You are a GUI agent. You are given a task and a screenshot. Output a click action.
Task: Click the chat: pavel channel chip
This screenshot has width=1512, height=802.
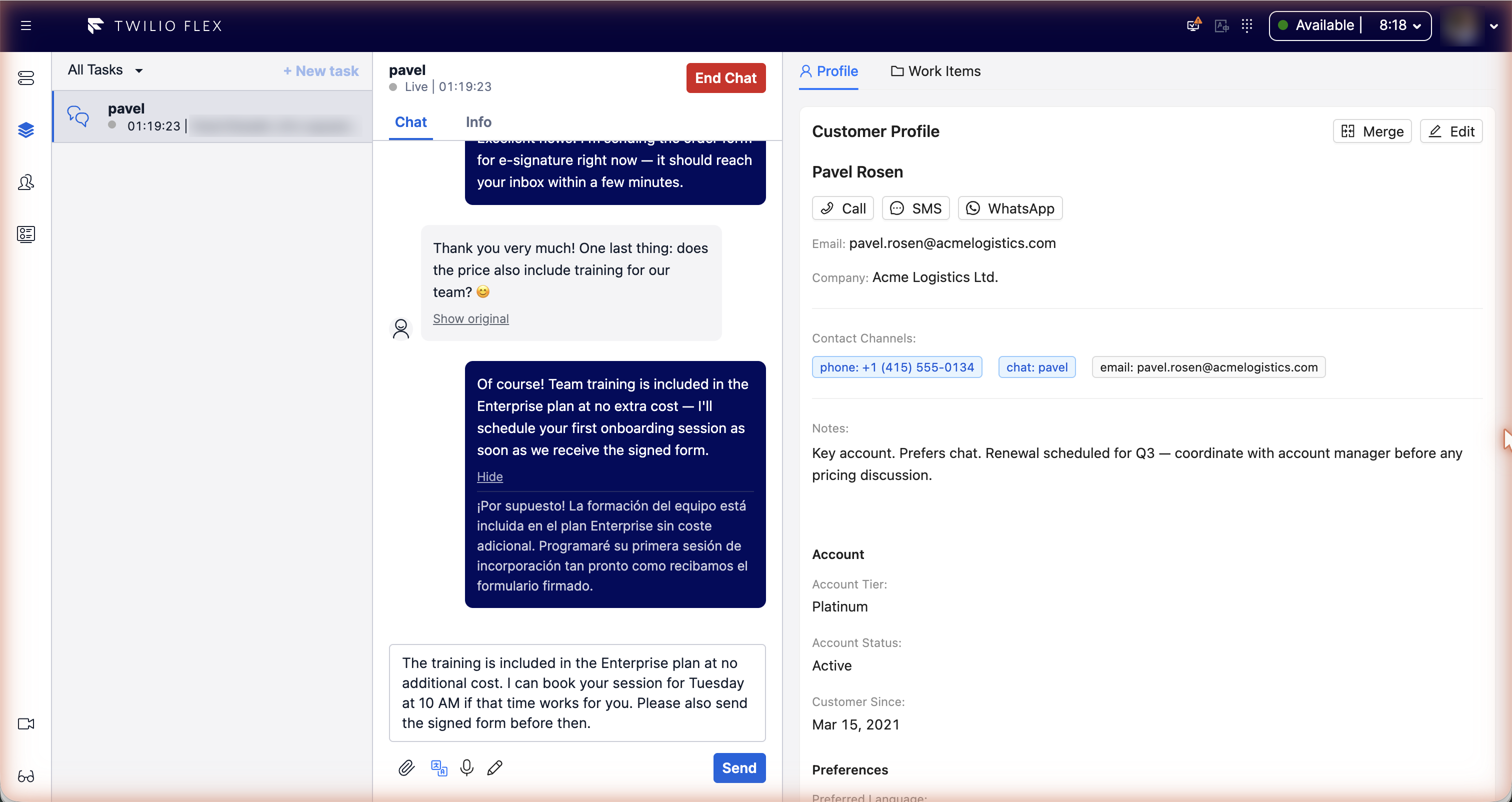click(x=1036, y=367)
